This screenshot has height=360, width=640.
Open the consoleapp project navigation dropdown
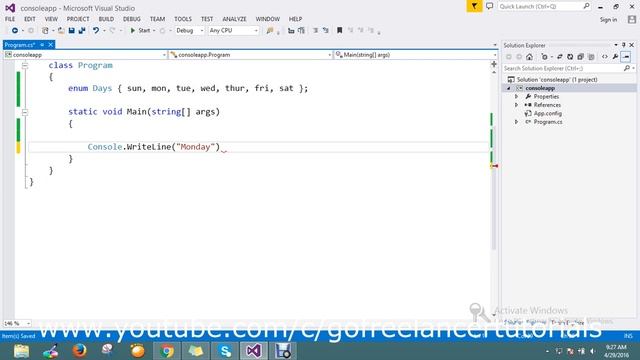[x=85, y=55]
